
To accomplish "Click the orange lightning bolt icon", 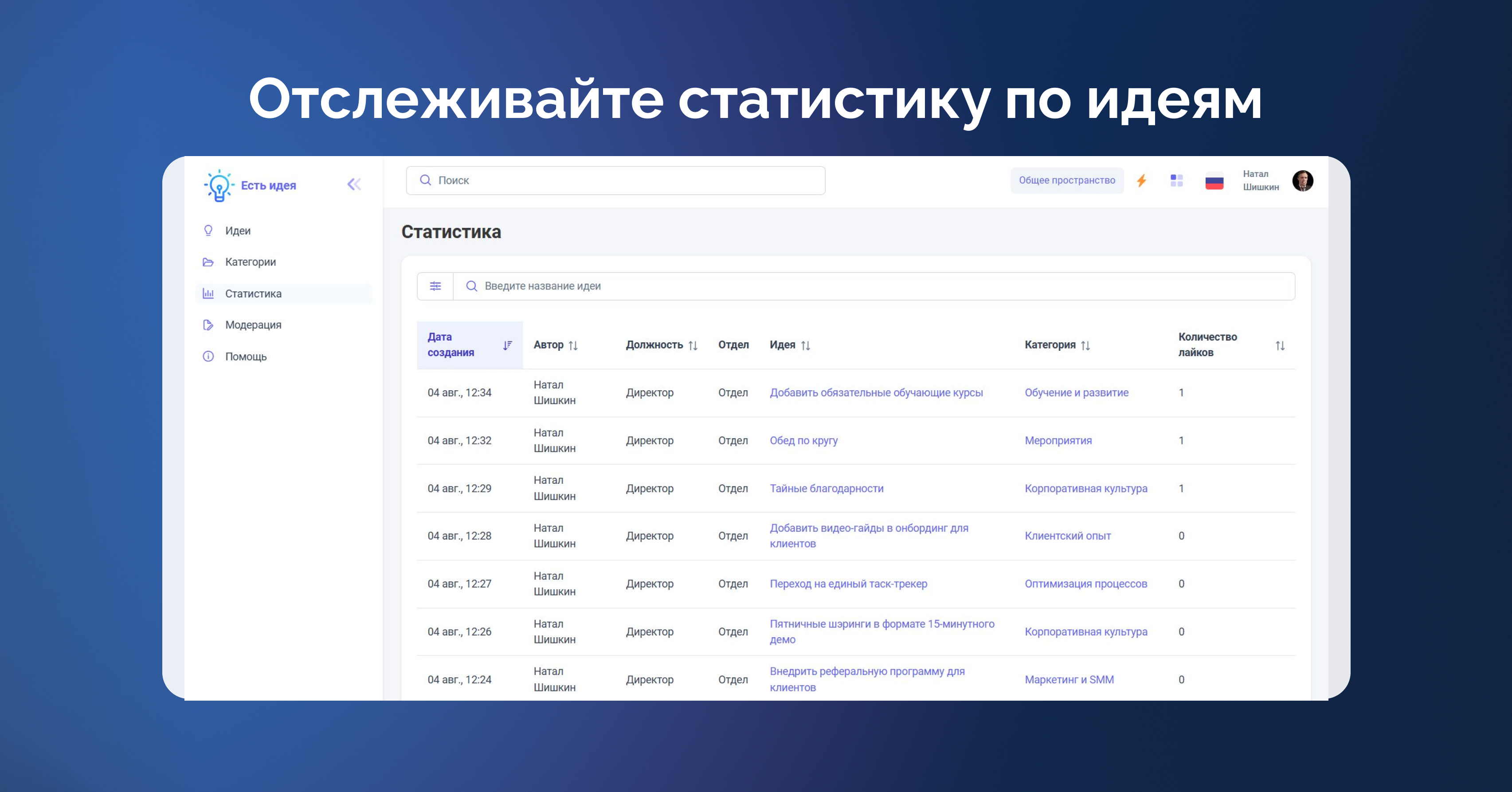I will [x=1142, y=181].
